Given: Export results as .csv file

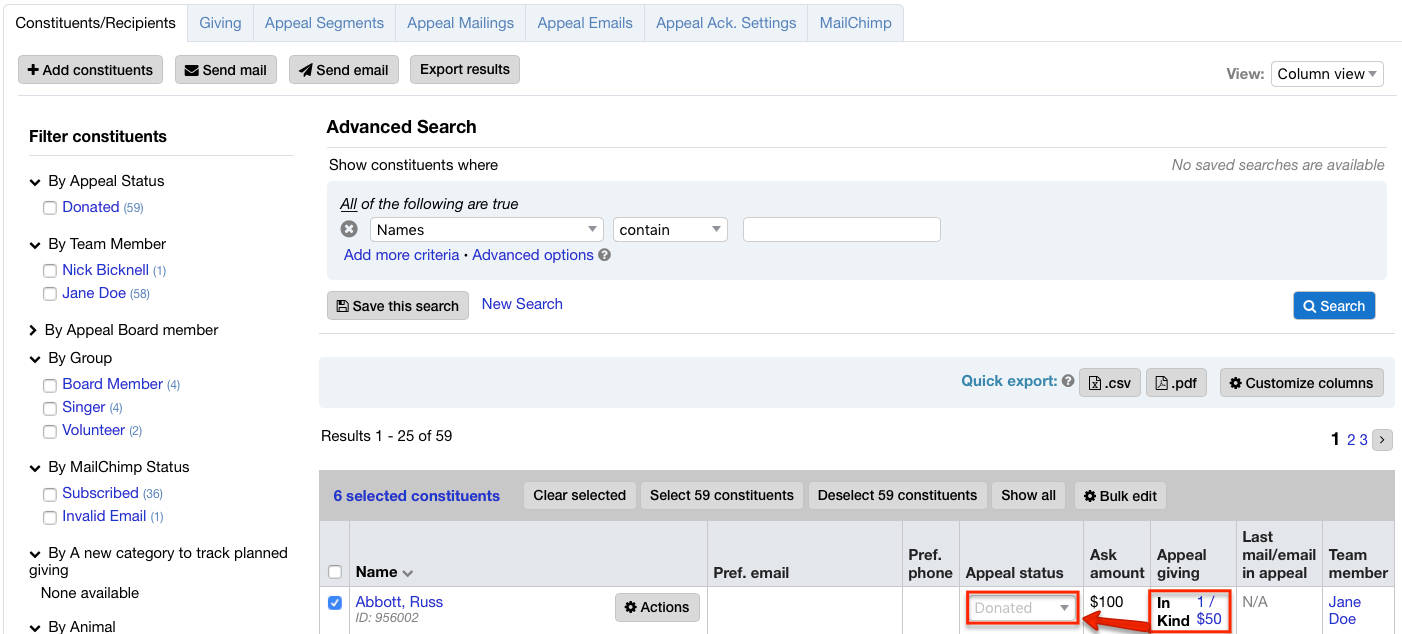Looking at the screenshot, I should (1109, 383).
